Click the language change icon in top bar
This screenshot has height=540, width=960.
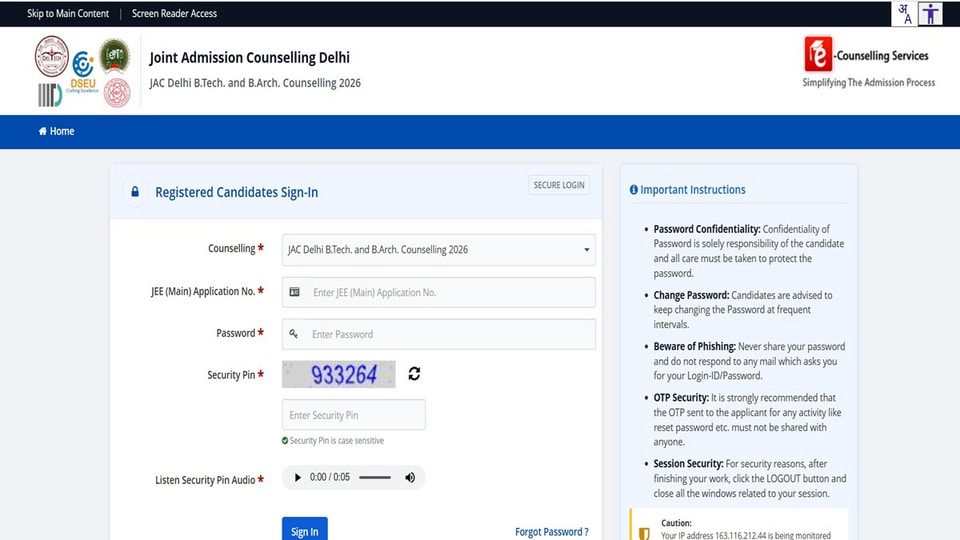(904, 13)
